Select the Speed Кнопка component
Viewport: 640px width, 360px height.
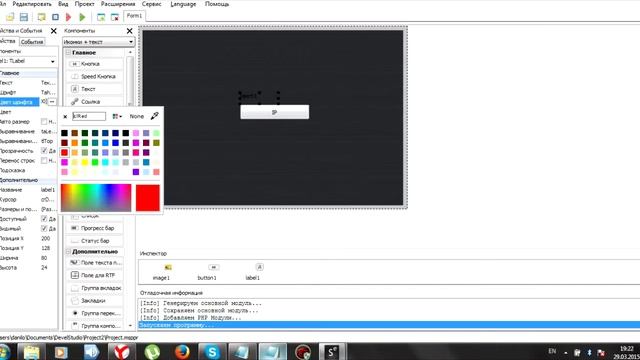click(95, 76)
